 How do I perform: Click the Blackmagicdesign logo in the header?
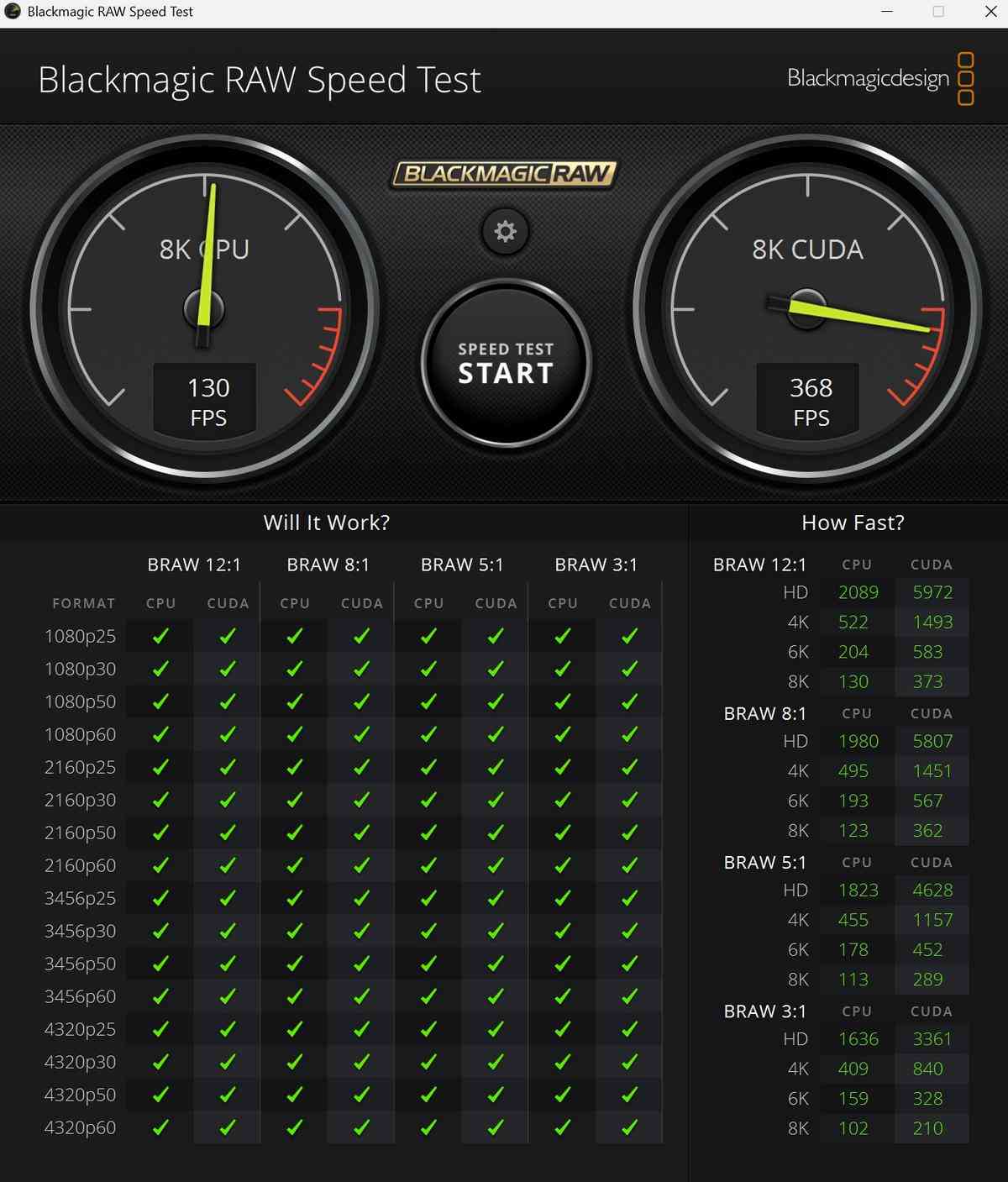[879, 79]
